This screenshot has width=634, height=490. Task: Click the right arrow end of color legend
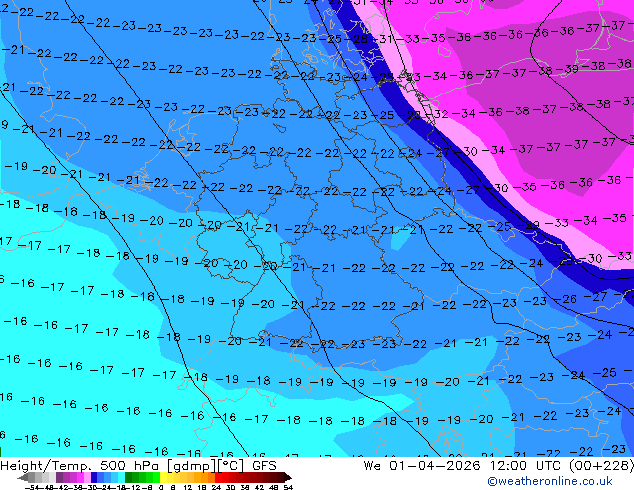pos(288,477)
